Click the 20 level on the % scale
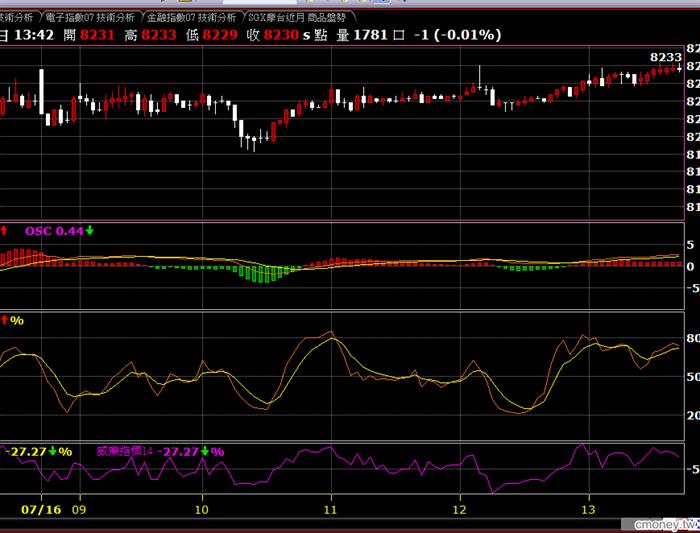Image resolution: width=700 pixels, height=533 pixels. [693, 415]
